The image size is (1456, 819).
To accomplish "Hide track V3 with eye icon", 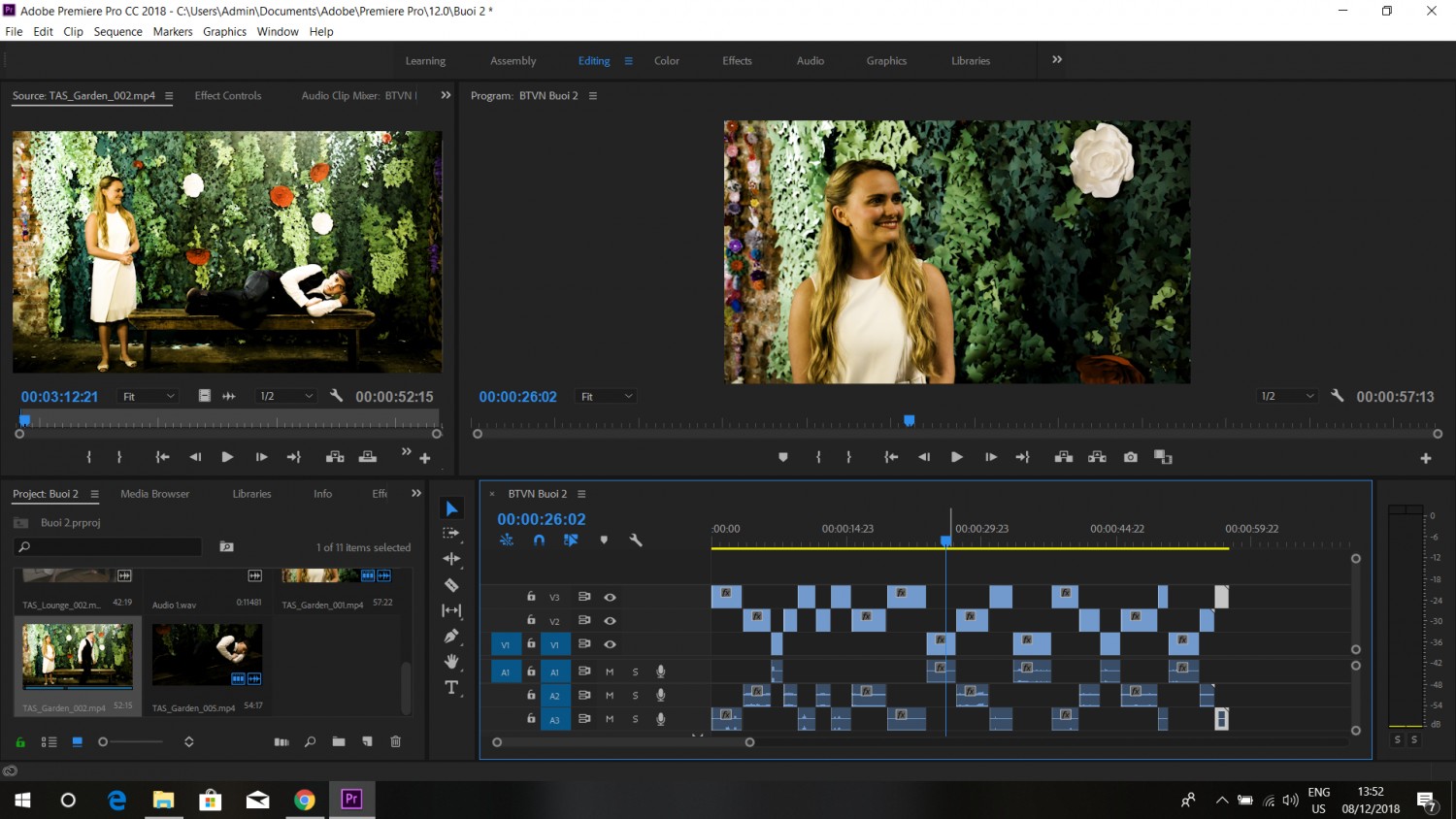I will 610,597.
